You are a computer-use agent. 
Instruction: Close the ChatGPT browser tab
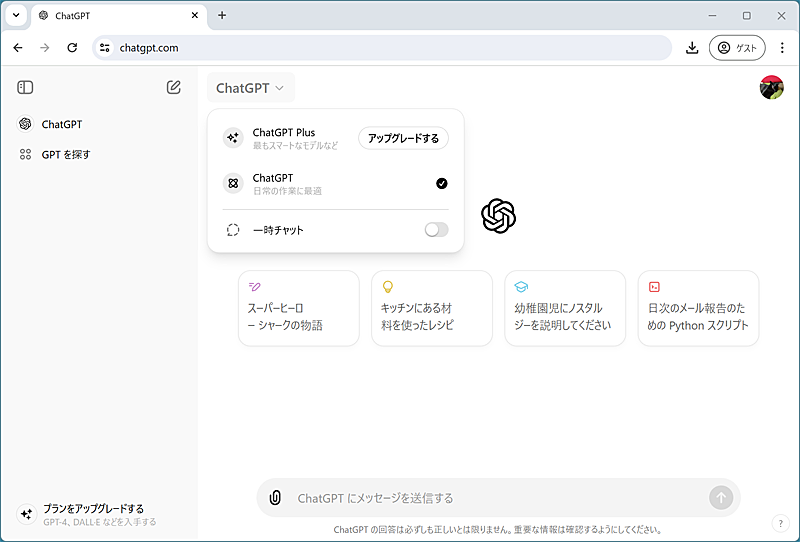[194, 16]
